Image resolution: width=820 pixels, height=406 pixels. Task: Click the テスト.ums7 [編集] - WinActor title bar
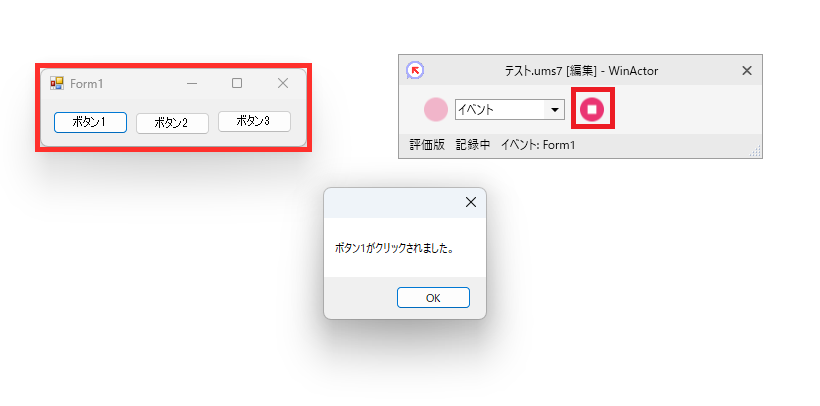580,71
